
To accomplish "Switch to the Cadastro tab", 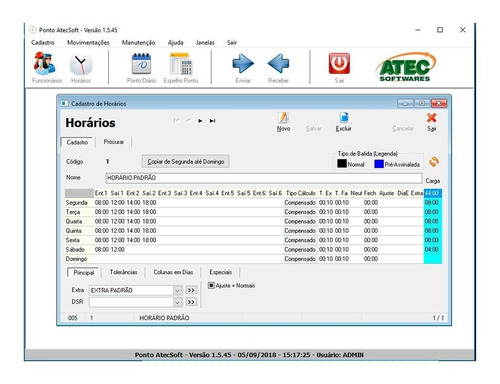I will [x=77, y=142].
